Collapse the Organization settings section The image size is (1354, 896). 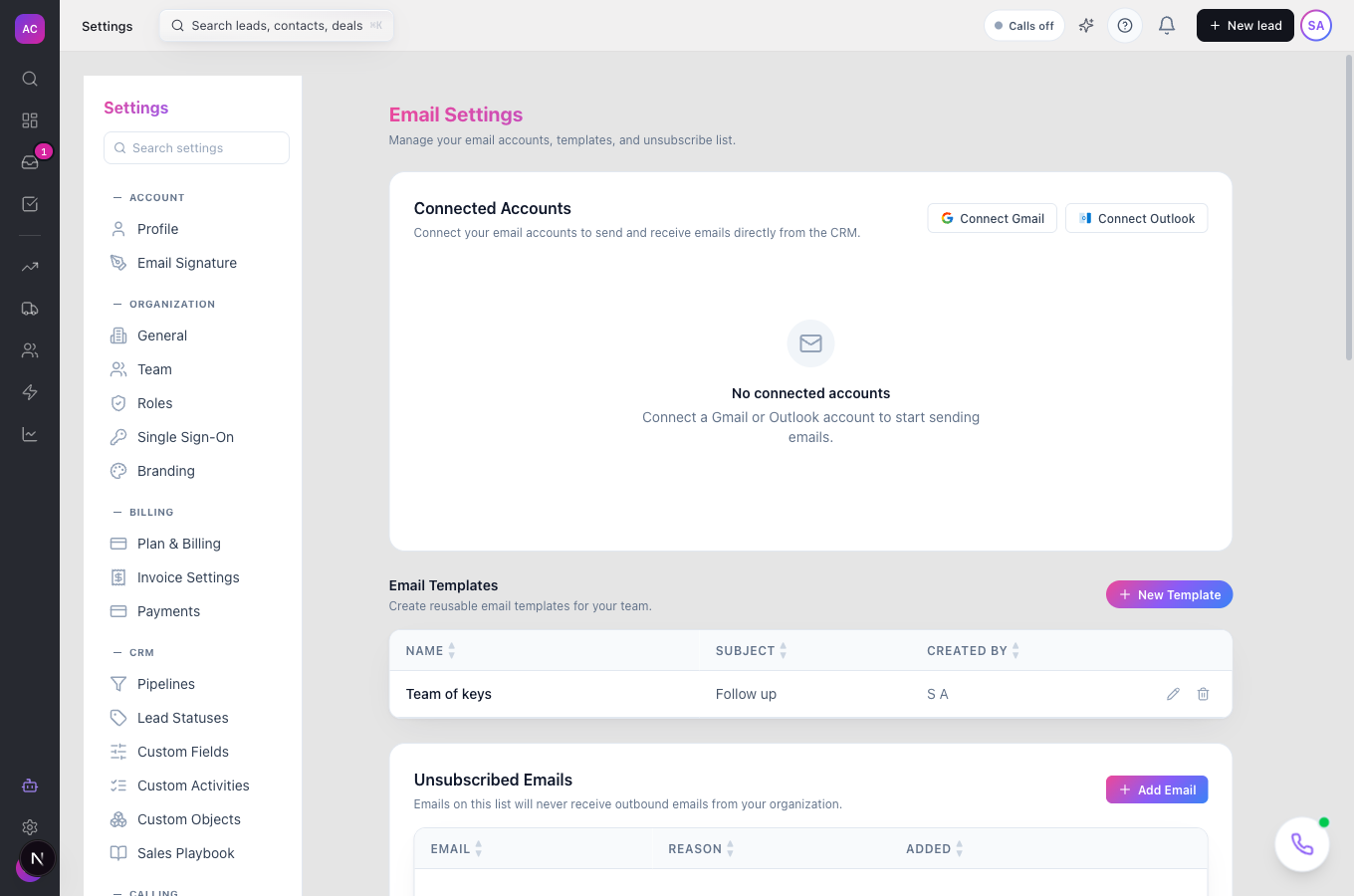point(164,305)
